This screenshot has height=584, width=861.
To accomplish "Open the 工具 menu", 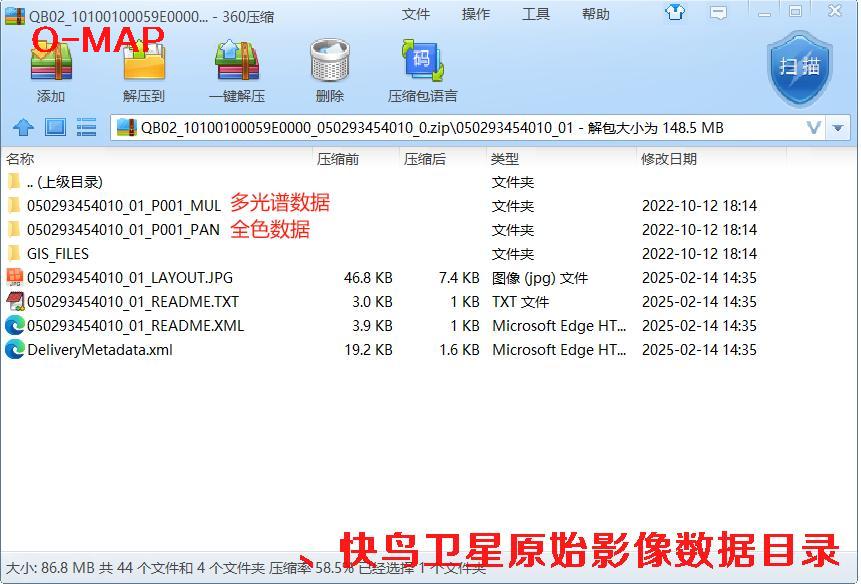I will [536, 14].
